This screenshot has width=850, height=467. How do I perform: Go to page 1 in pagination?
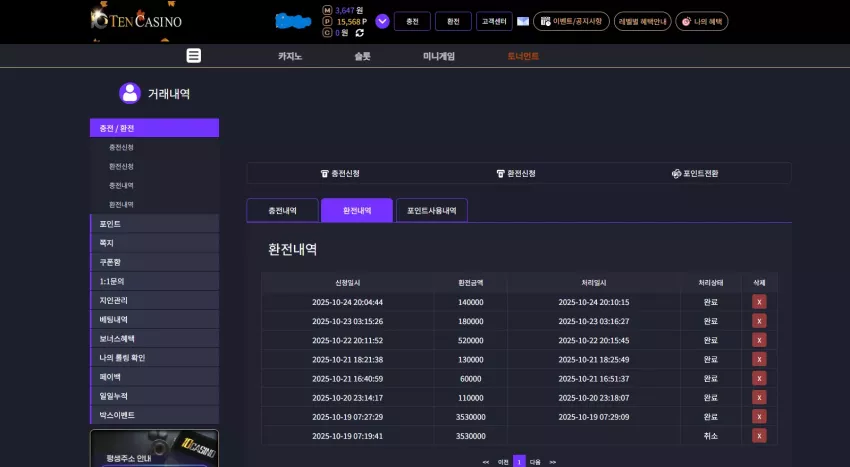click(519, 462)
